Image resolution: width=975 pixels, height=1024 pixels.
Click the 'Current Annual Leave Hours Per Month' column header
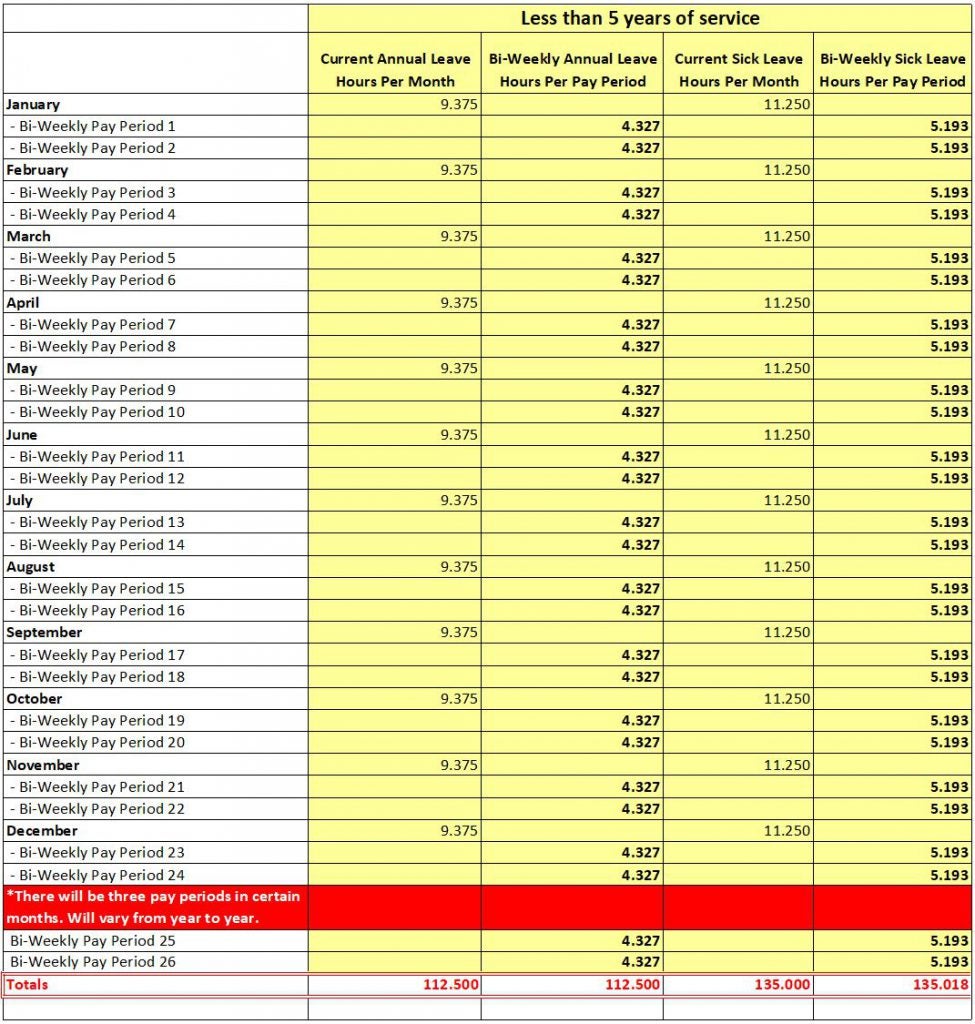(395, 70)
